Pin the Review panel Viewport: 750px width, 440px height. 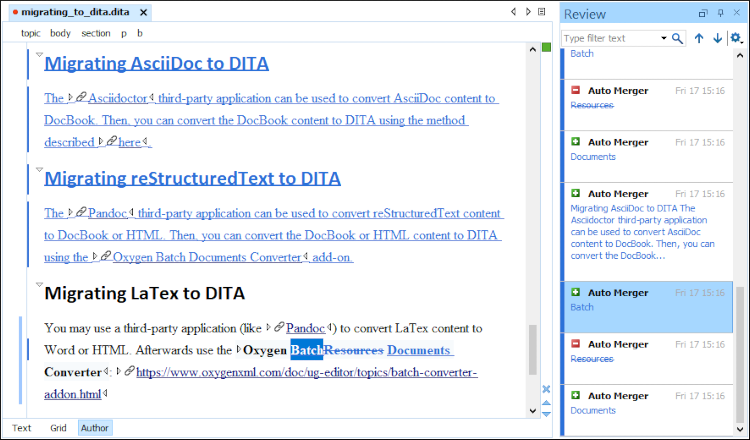(x=719, y=13)
